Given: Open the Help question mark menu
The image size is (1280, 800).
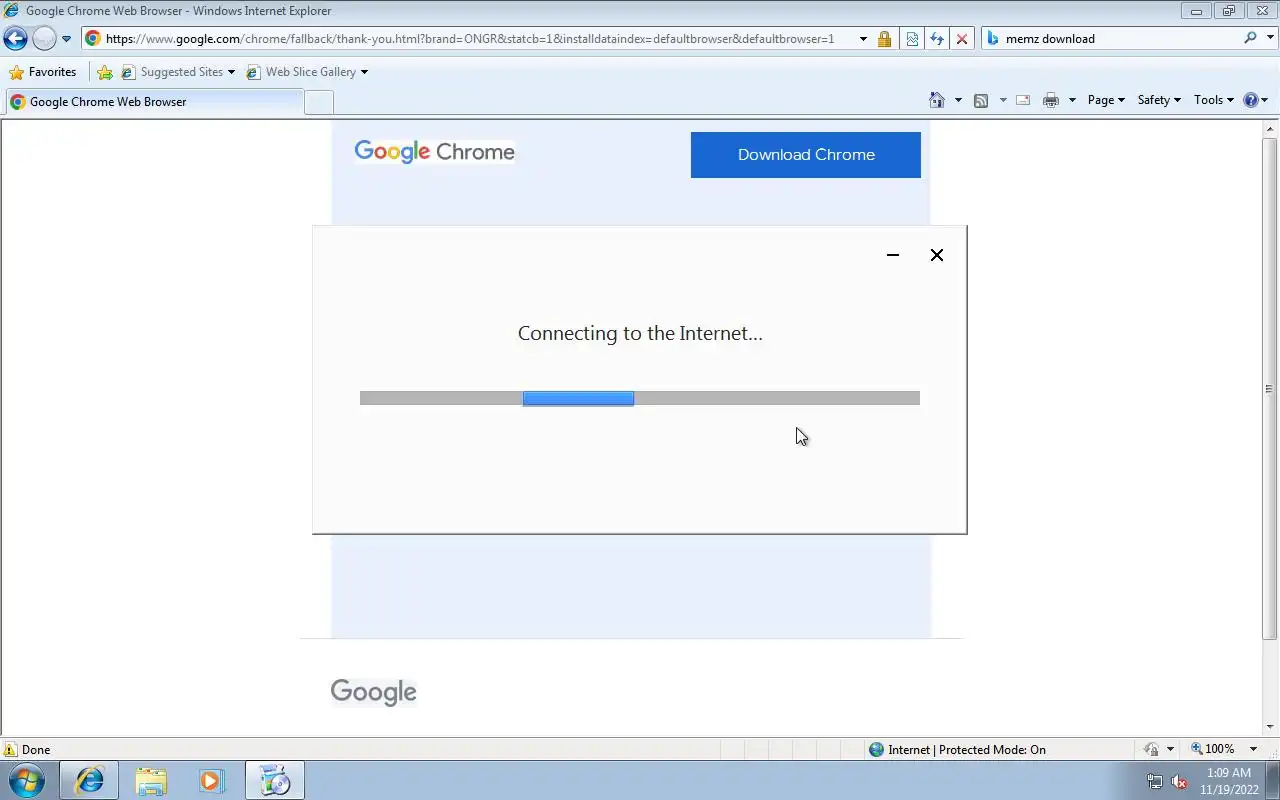Looking at the screenshot, I should [x=1255, y=100].
